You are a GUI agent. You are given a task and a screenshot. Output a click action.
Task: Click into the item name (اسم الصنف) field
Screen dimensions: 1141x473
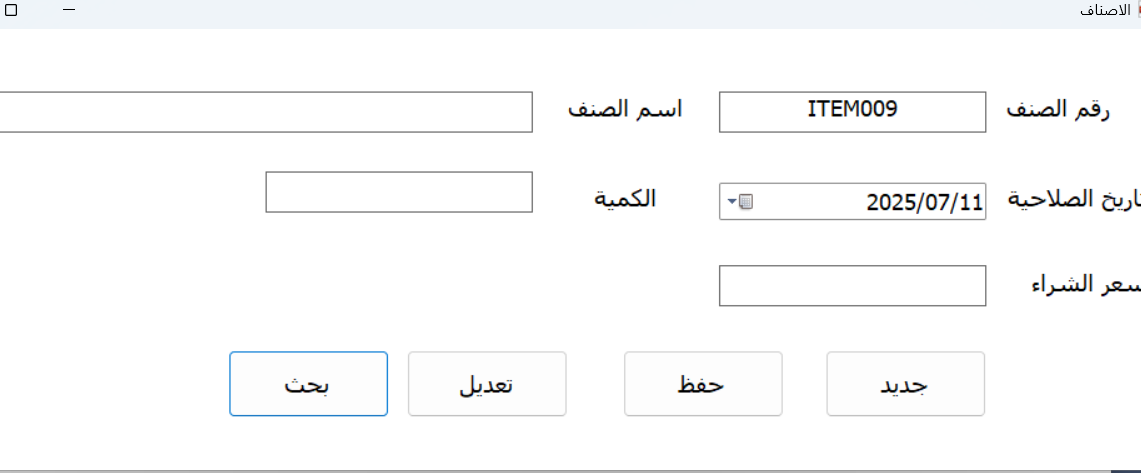(x=265, y=111)
